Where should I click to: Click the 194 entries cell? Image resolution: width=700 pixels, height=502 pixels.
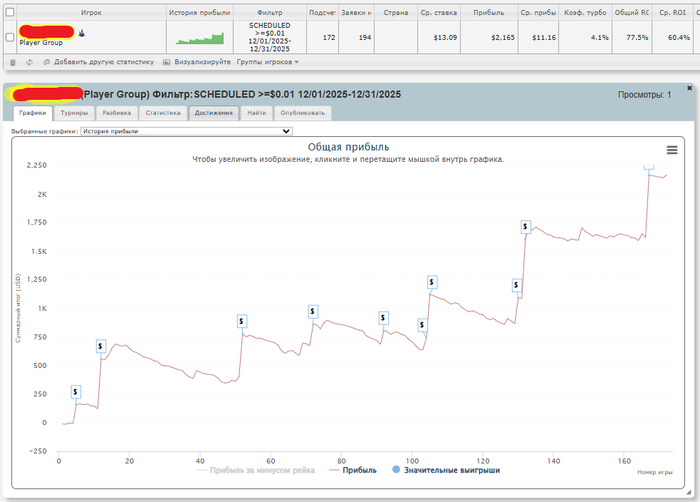click(365, 38)
